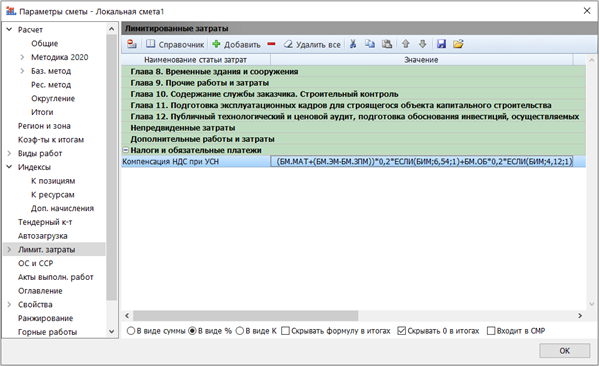Click the paste clipboard icon

[387, 44]
